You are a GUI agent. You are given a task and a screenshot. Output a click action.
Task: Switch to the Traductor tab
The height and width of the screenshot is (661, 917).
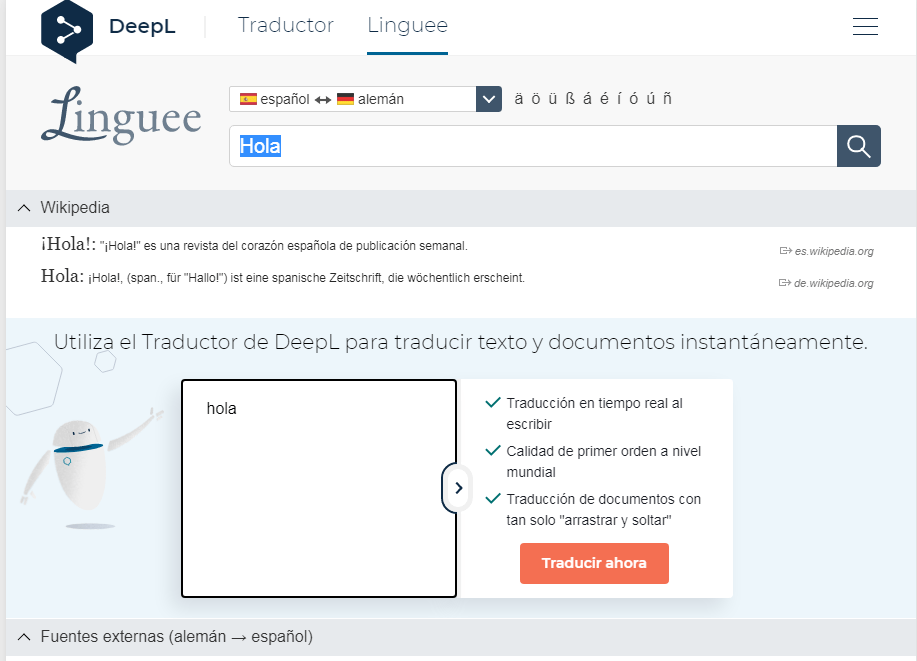click(285, 26)
